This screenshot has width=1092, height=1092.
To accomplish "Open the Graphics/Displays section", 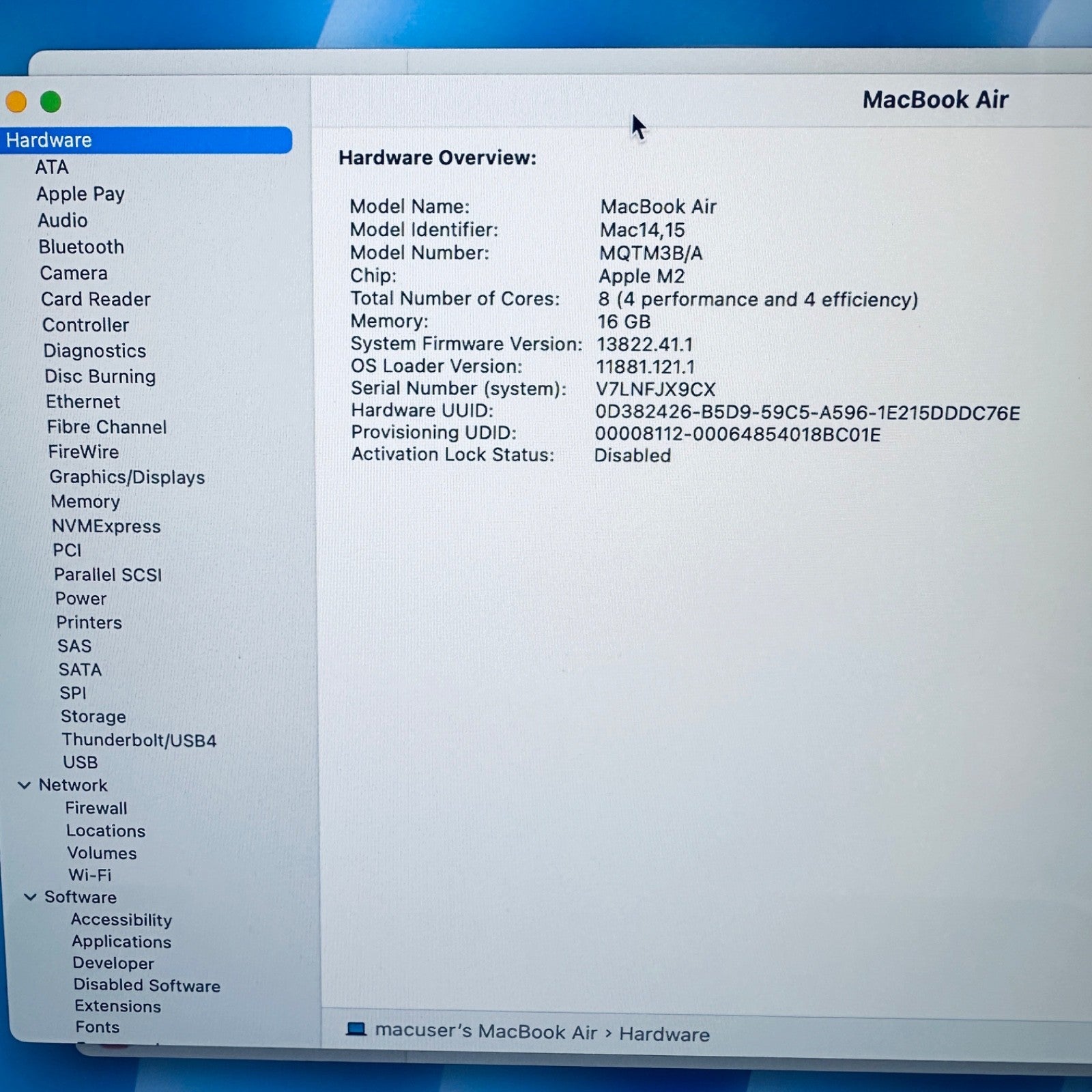I will coord(127,477).
